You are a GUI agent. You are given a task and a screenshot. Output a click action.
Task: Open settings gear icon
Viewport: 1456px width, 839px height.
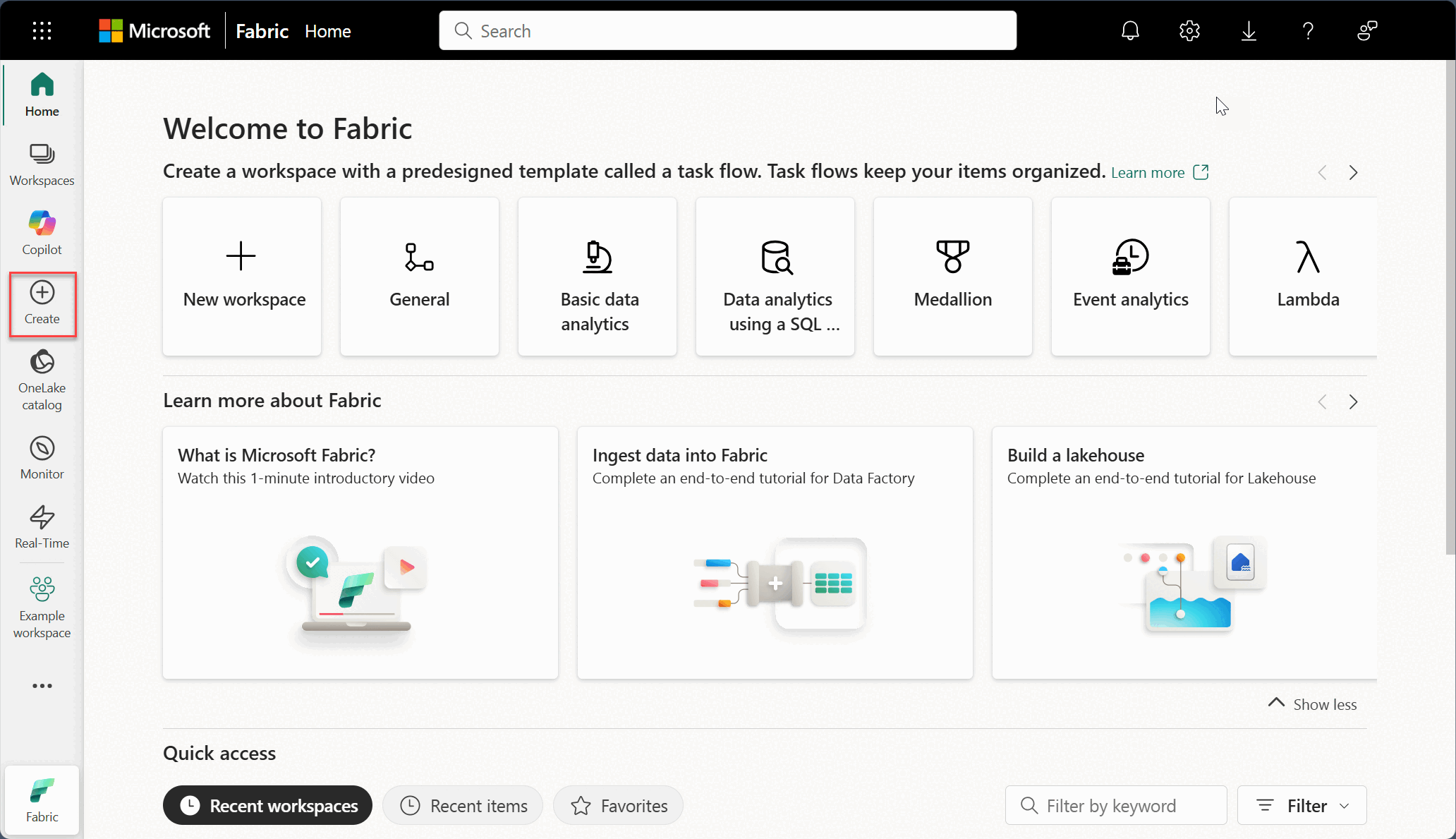click(x=1189, y=31)
